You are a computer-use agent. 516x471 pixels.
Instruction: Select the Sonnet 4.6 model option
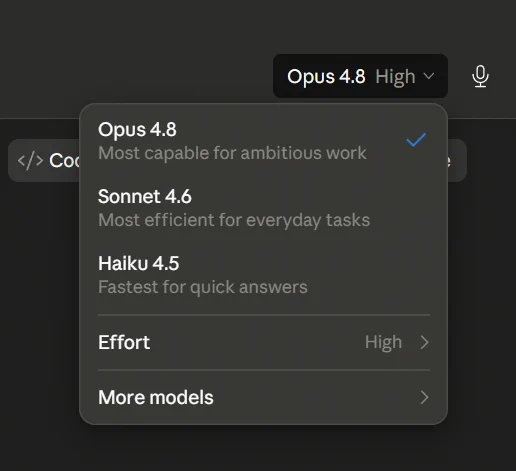pyautogui.click(x=264, y=208)
